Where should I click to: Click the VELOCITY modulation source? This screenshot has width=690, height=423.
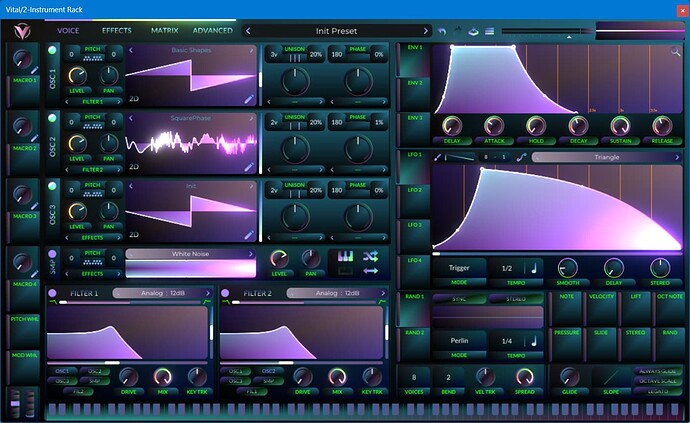point(601,308)
